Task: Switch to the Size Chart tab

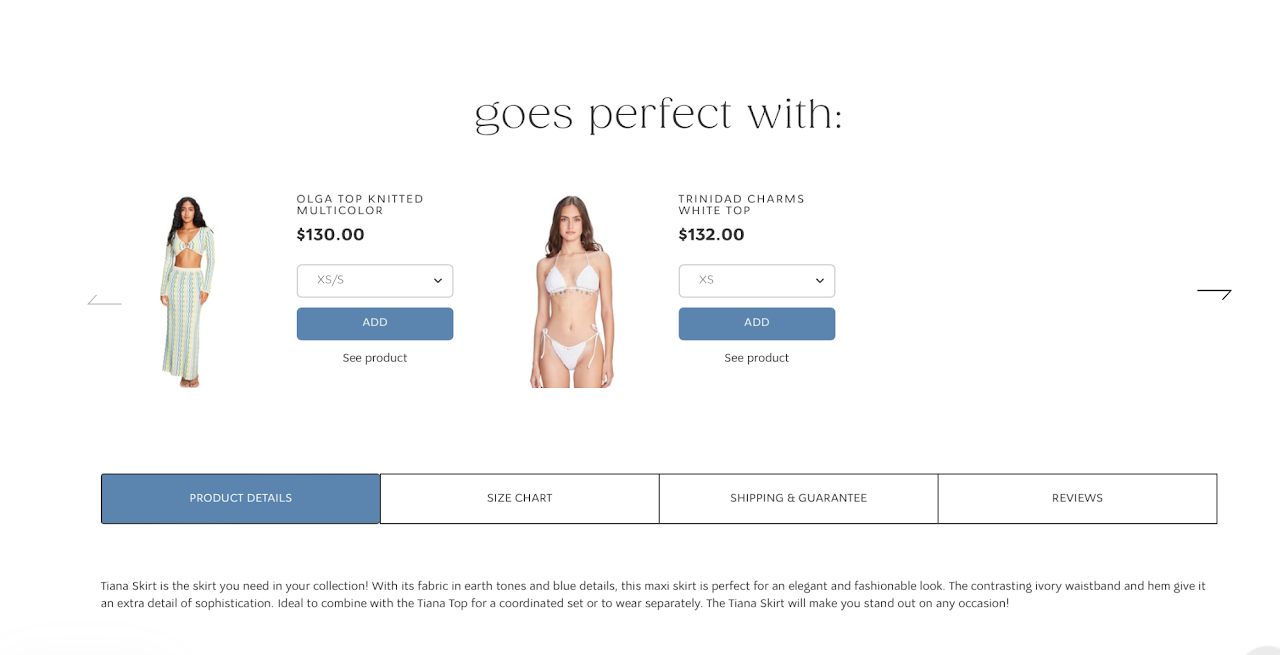Action: 520,499
